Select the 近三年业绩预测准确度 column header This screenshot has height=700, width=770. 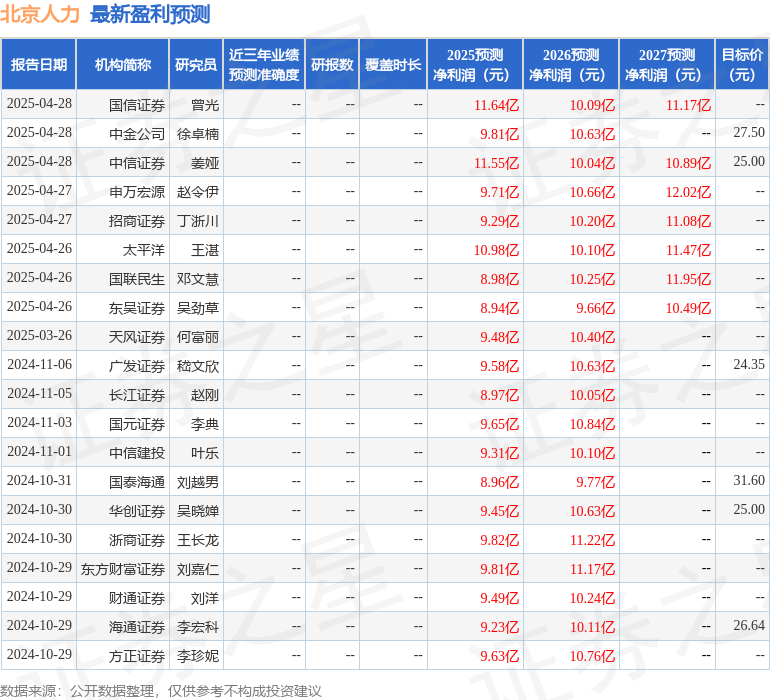[264, 64]
